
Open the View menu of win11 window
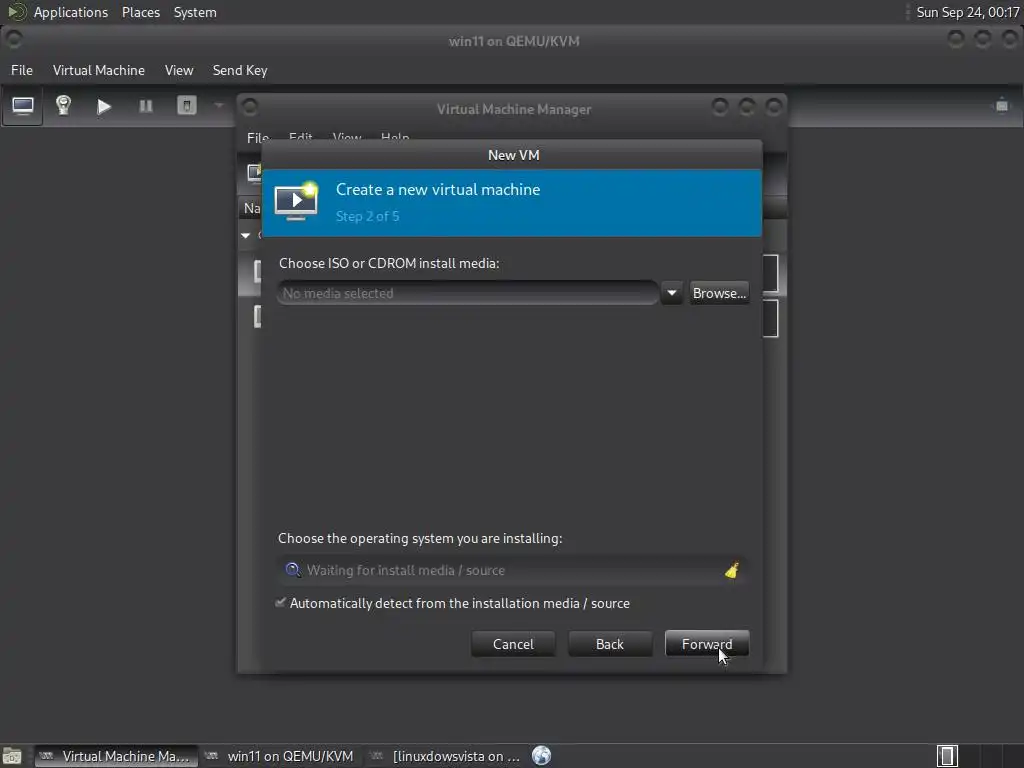[179, 70]
